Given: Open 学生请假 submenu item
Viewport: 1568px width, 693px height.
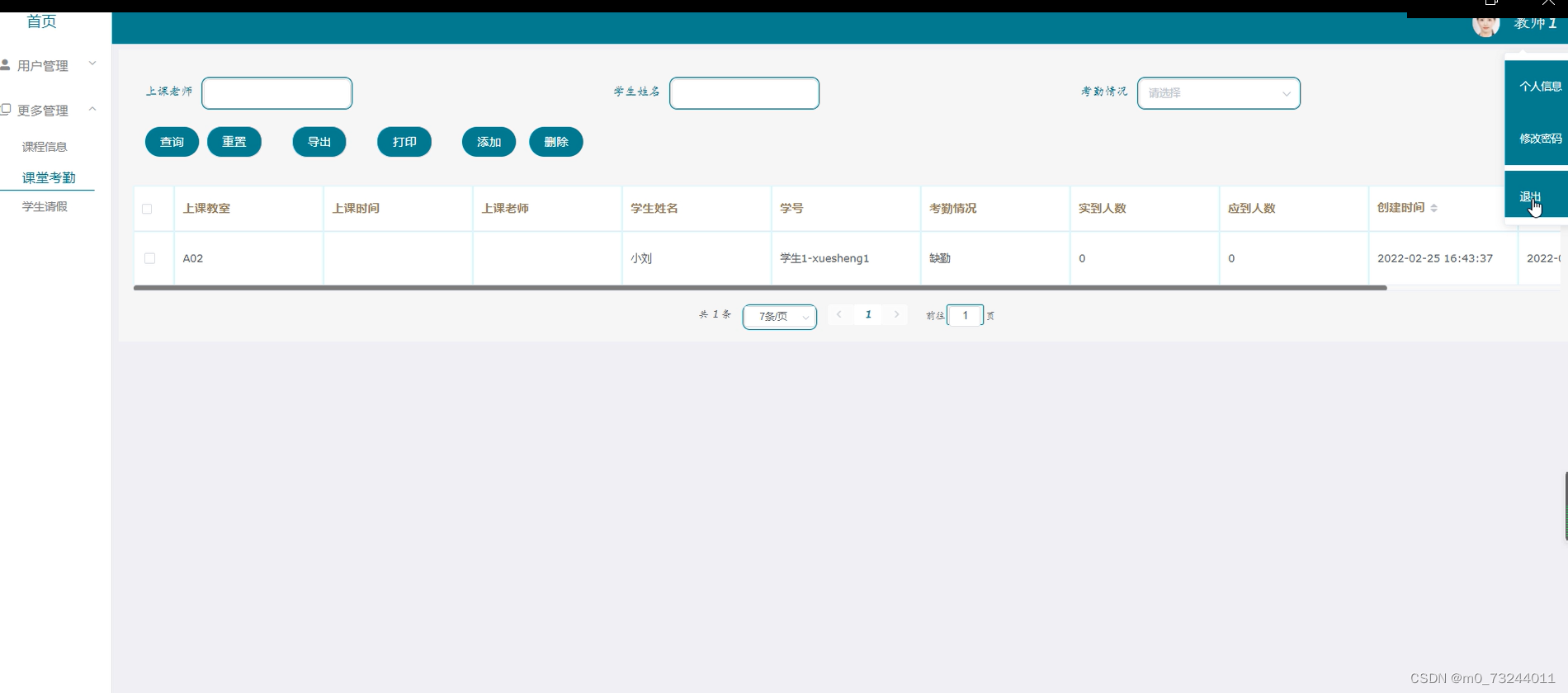Looking at the screenshot, I should pos(45,206).
